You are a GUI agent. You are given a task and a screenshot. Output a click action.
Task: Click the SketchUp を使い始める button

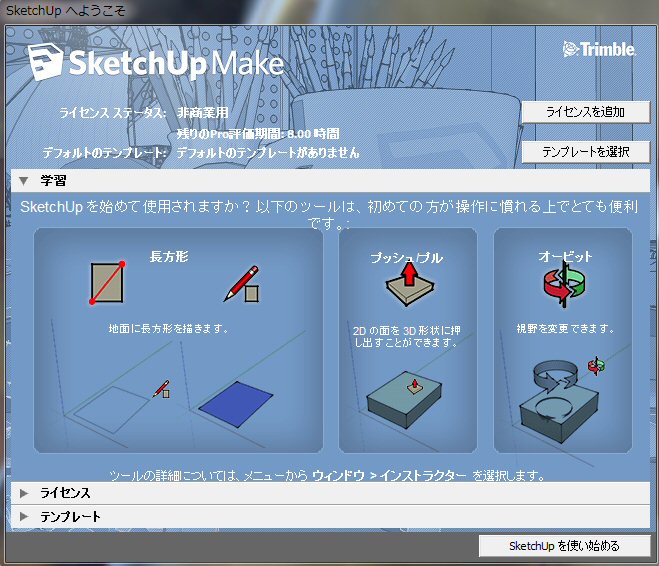tap(564, 546)
